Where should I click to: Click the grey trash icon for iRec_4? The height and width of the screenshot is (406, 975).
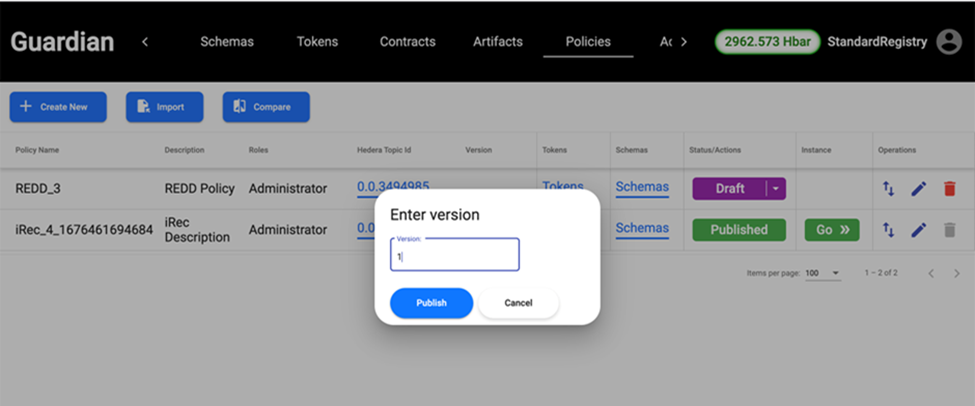(x=949, y=230)
